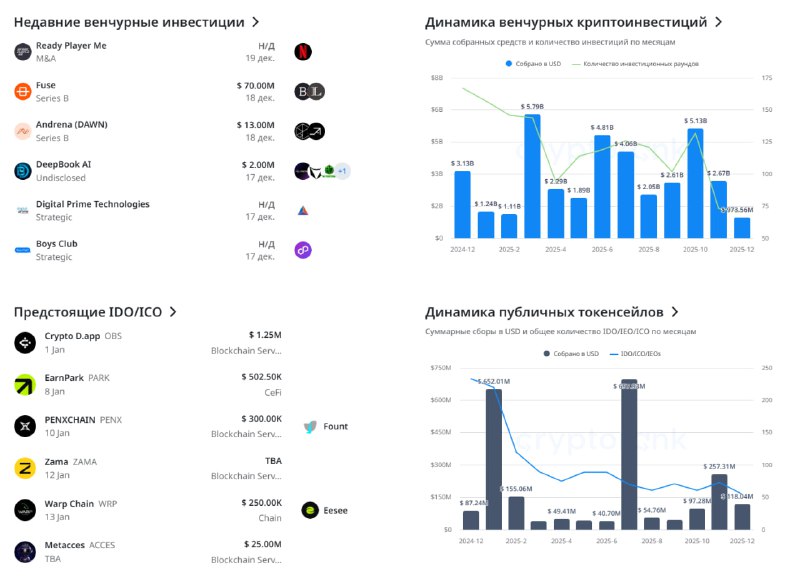The image size is (800, 587).
Task: Click the orange Fuse project logo
Action: tap(23, 92)
